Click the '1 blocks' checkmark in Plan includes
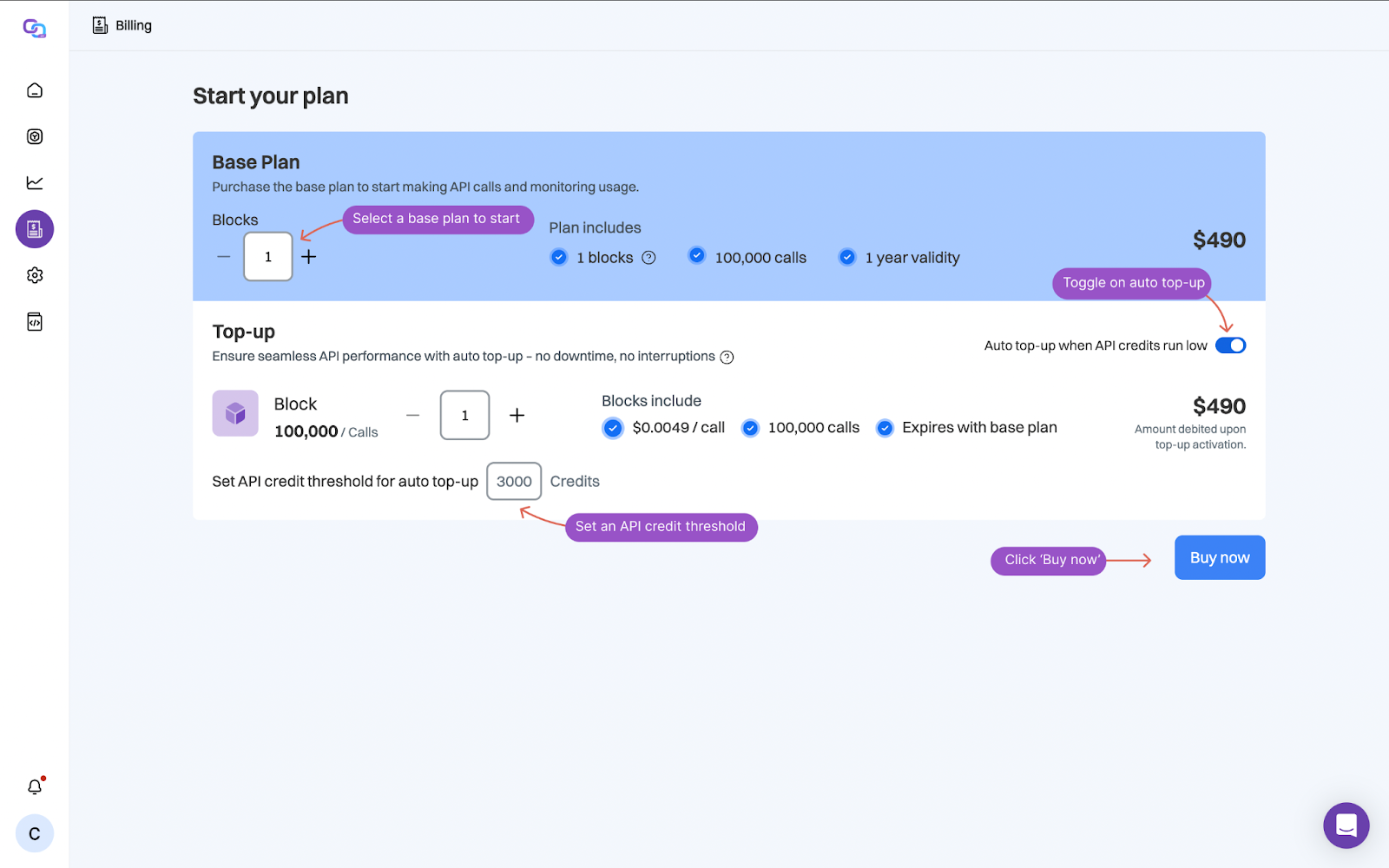The width and height of the screenshot is (1389, 868). point(559,257)
